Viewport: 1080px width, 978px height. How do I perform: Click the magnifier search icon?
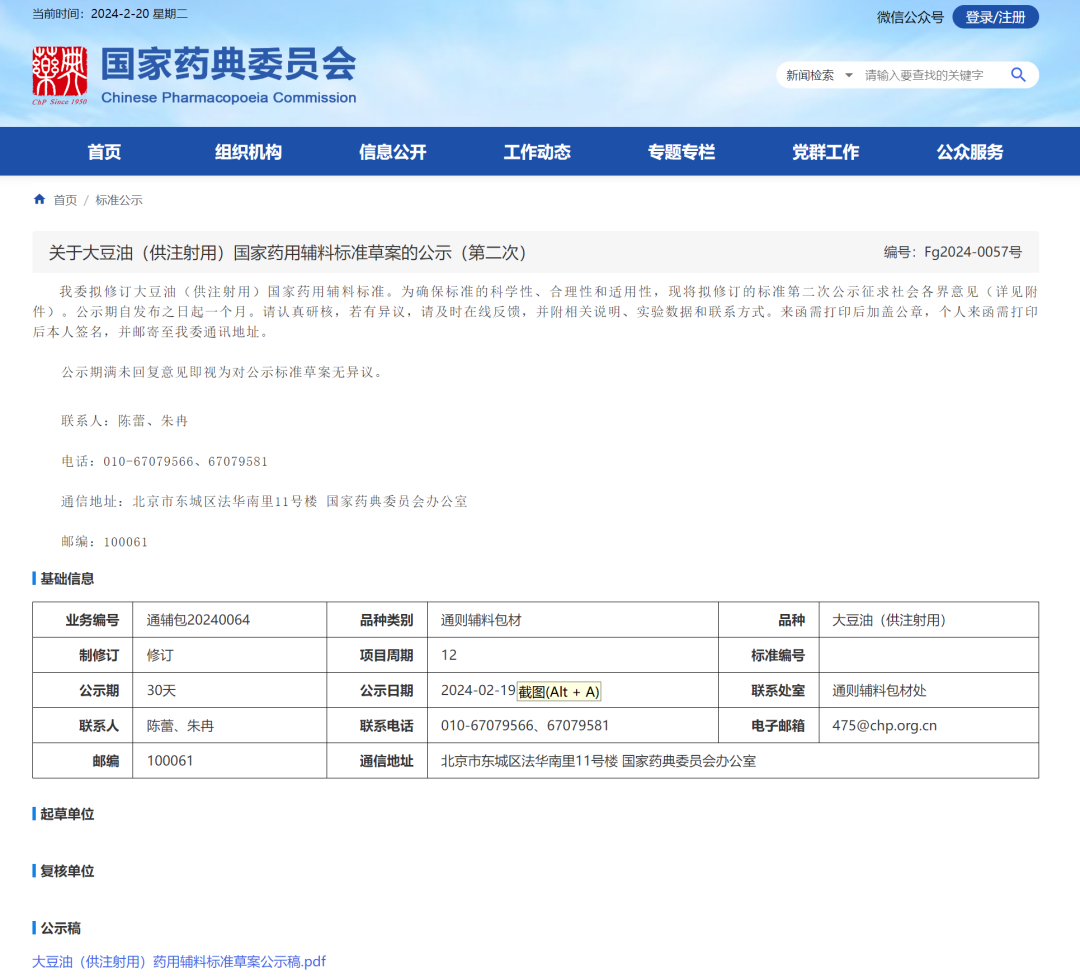tap(1018, 74)
